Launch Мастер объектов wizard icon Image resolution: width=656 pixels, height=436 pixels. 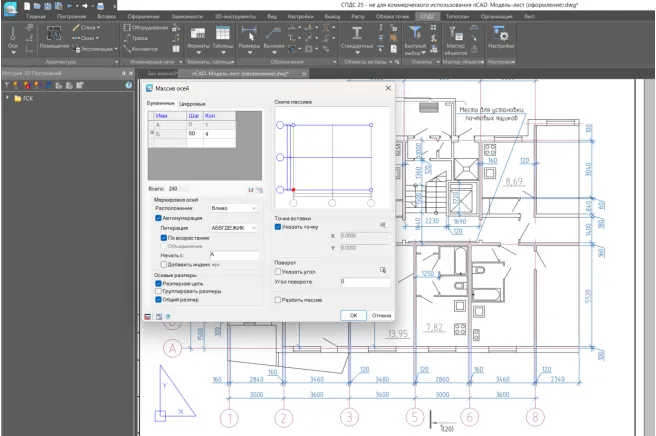[456, 36]
